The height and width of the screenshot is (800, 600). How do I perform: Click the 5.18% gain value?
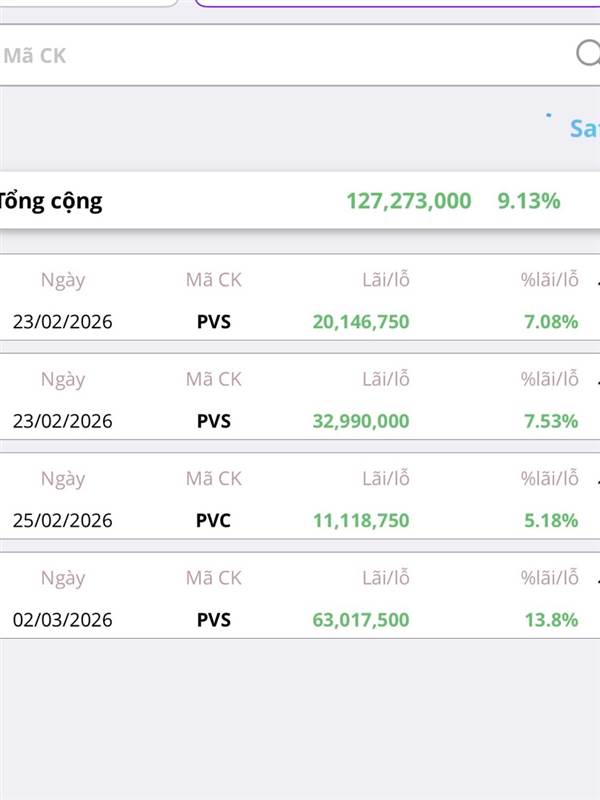click(551, 521)
